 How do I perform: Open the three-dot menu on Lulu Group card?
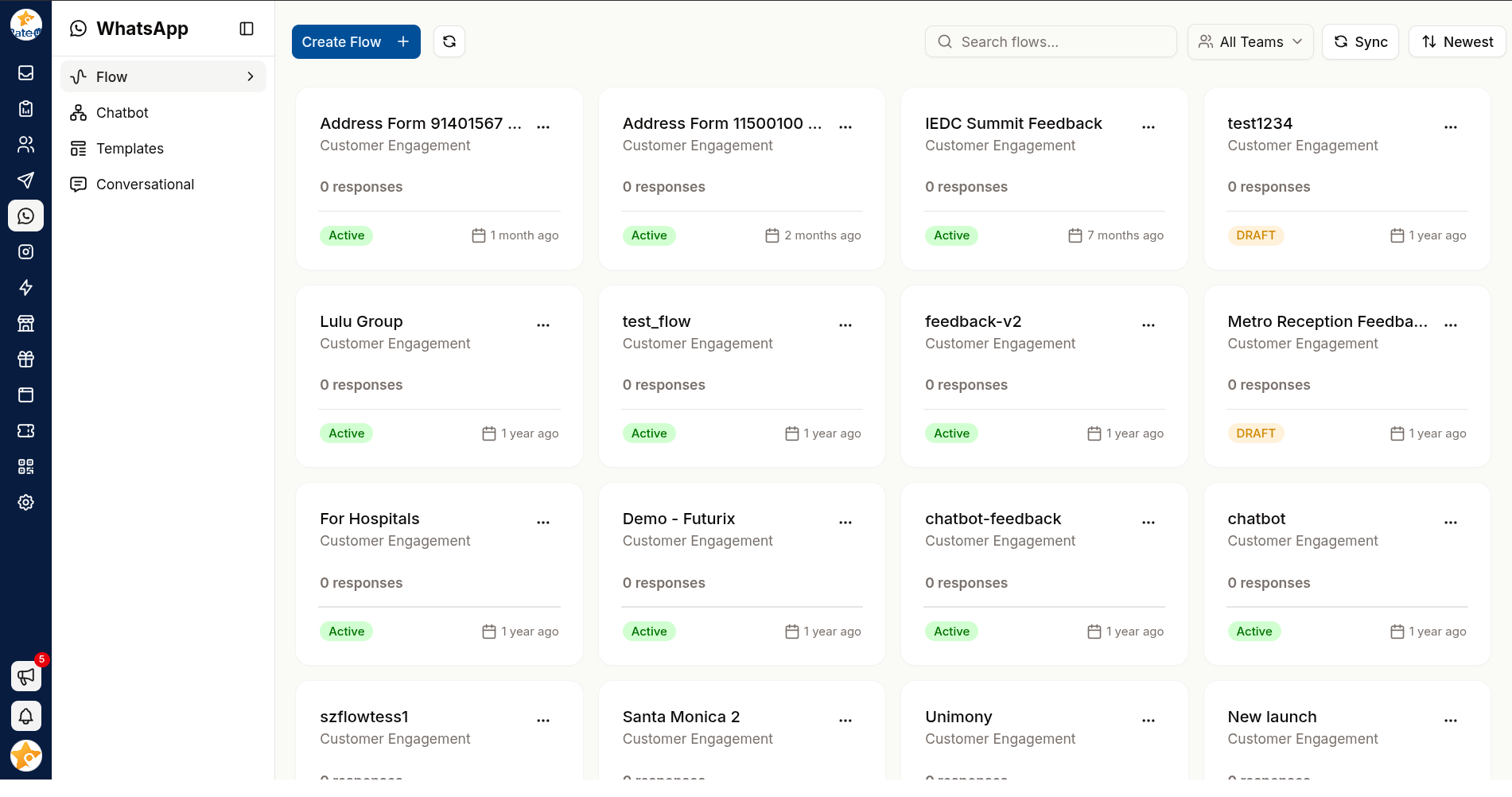point(543,325)
